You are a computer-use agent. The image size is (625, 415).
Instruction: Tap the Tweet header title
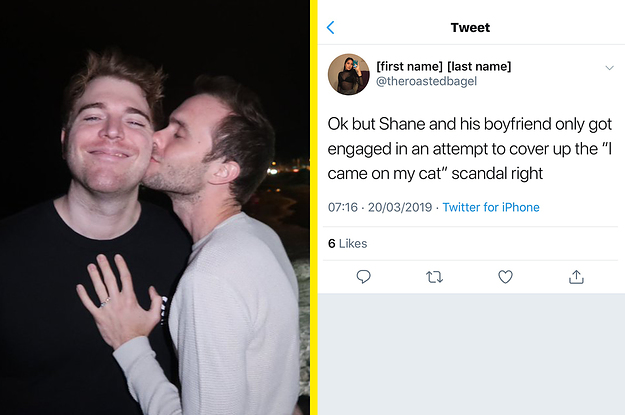click(470, 27)
